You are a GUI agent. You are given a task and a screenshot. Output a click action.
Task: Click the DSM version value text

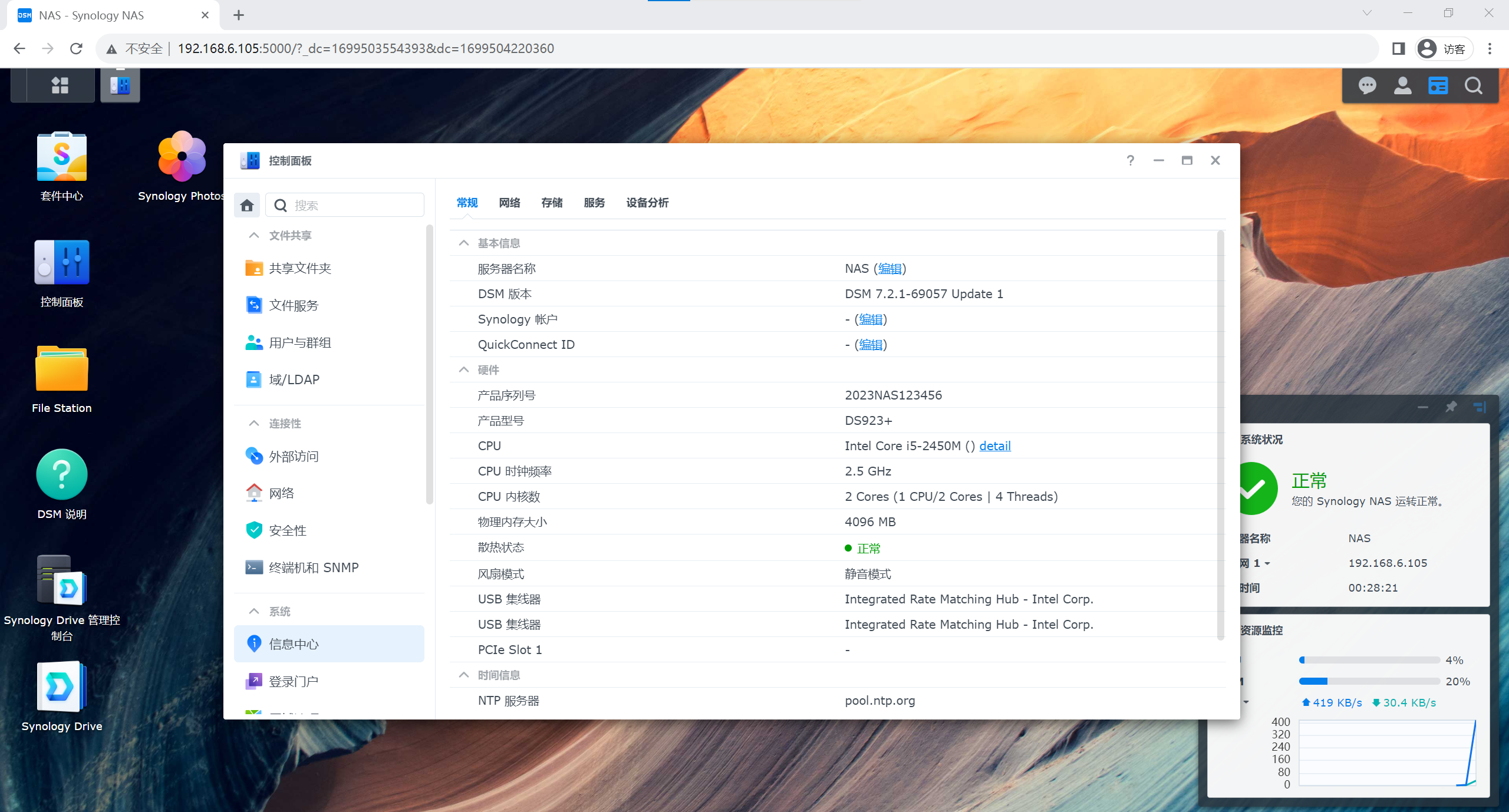tap(924, 294)
